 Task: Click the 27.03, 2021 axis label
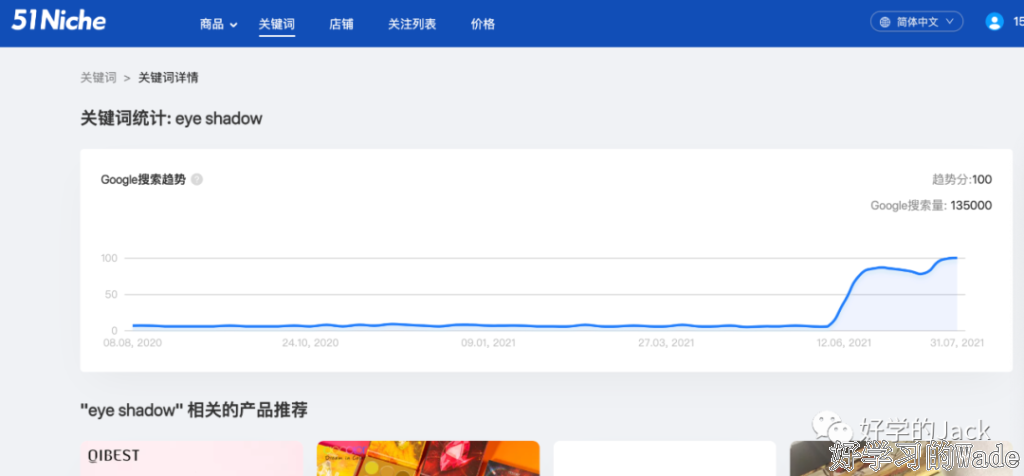(x=666, y=342)
